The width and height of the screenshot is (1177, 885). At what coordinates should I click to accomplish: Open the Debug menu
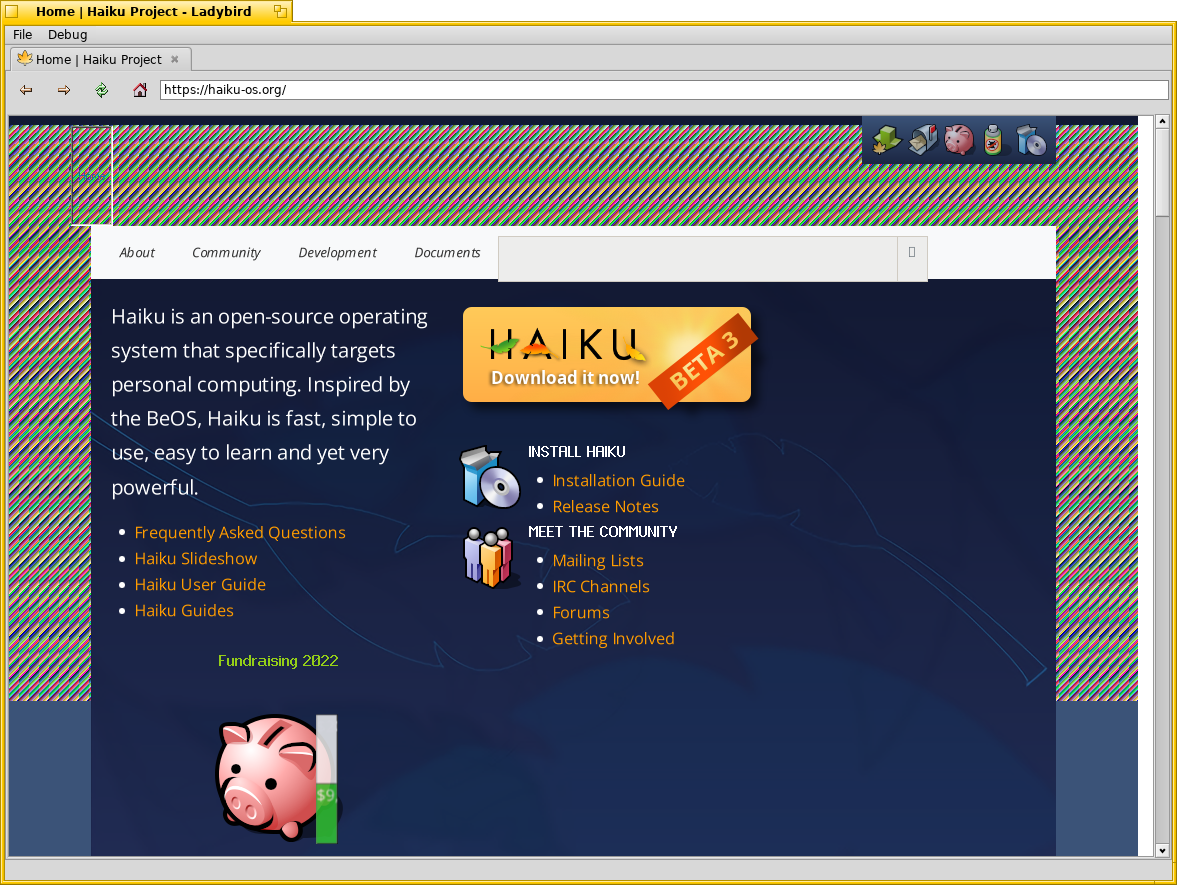point(67,34)
